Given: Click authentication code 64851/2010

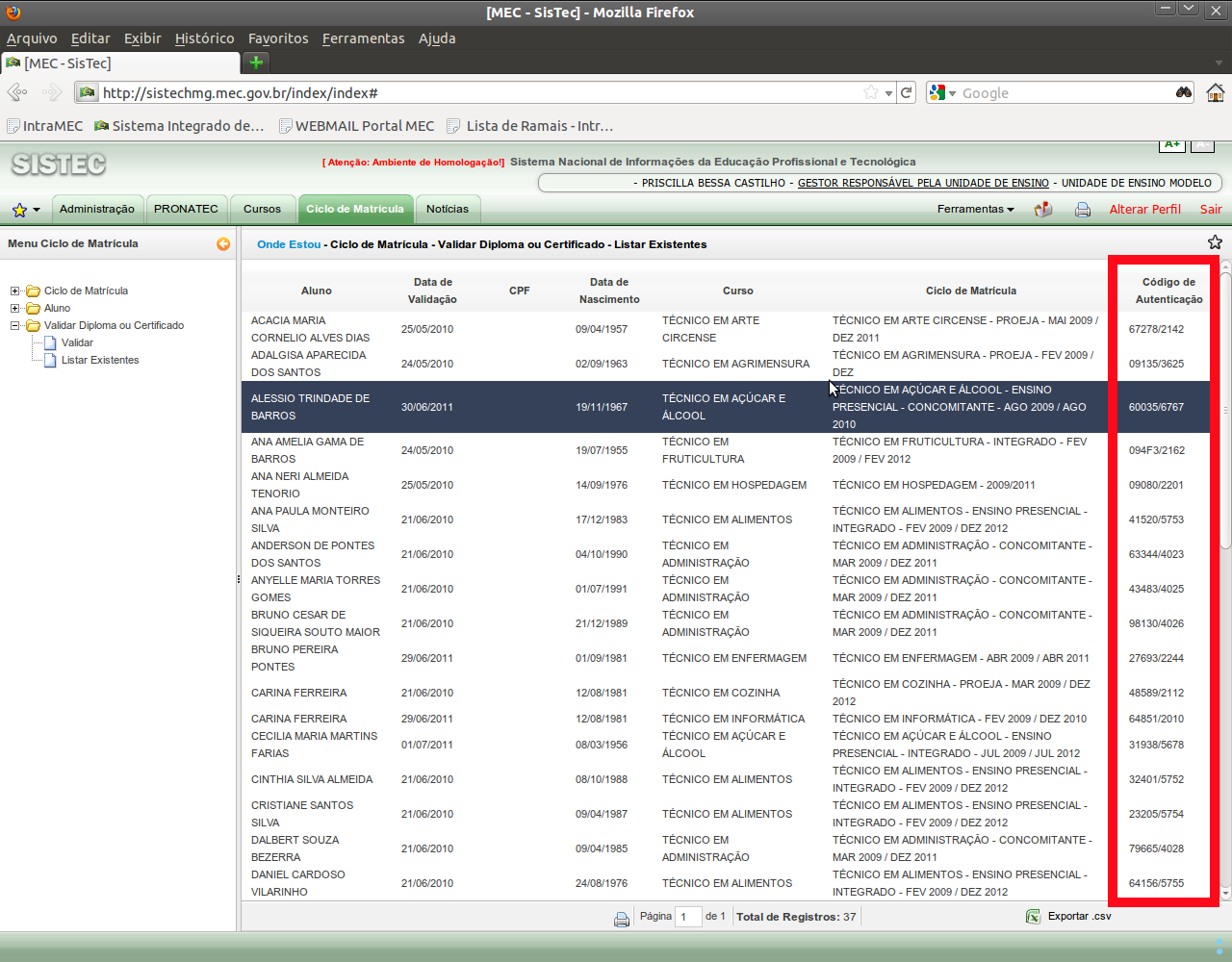Looking at the screenshot, I should coord(1156,719).
